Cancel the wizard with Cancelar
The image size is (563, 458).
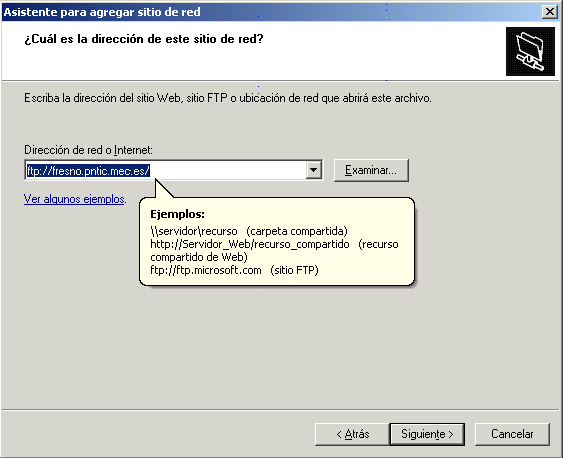pos(512,434)
